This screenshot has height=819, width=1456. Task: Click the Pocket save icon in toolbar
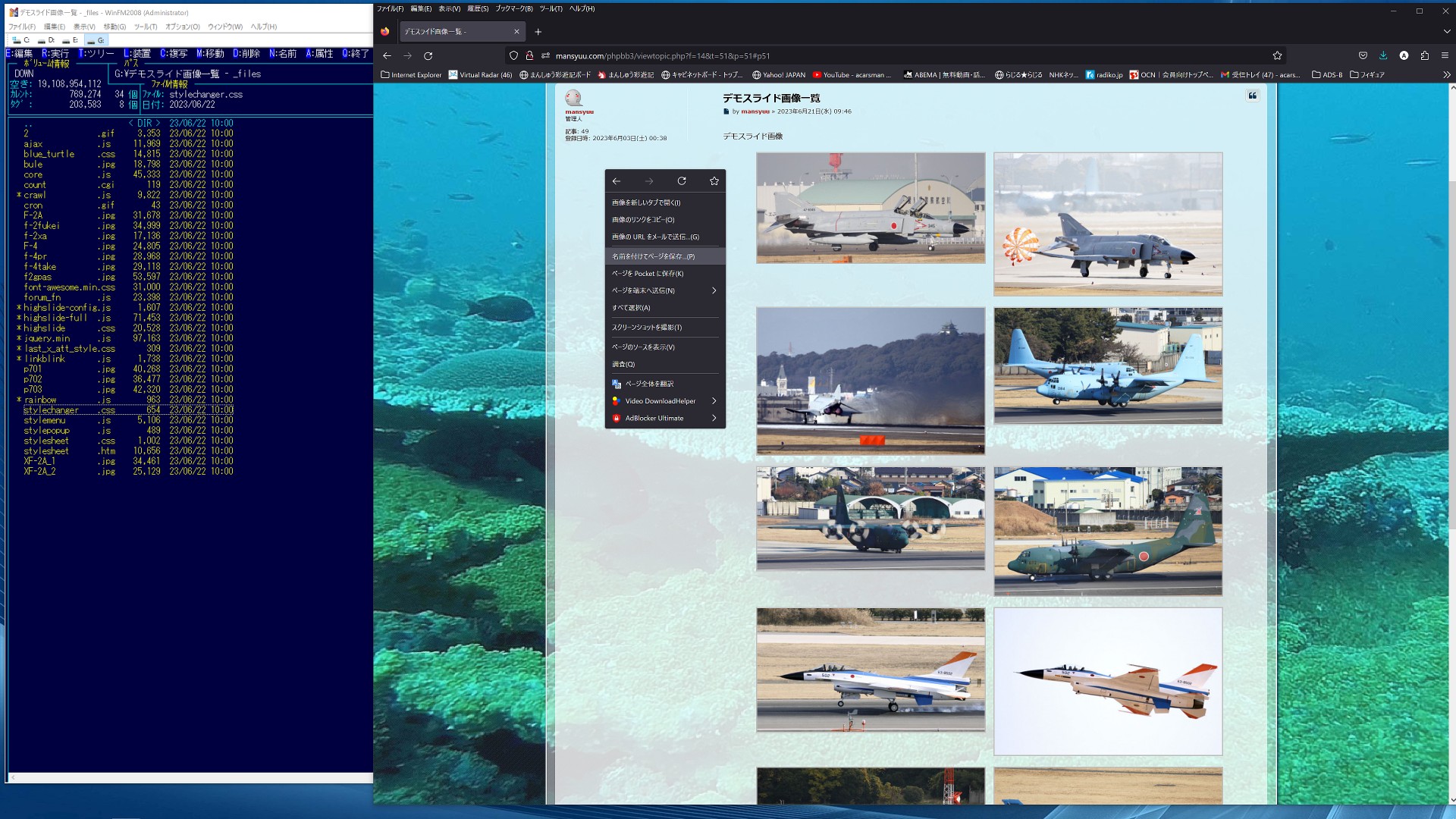pyautogui.click(x=1363, y=55)
